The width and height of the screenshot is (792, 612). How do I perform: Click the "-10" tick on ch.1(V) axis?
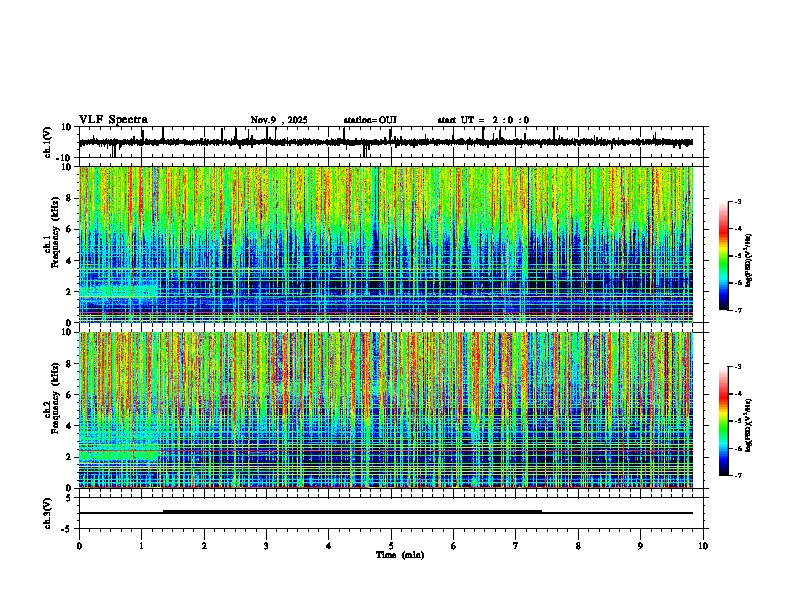(x=65, y=158)
